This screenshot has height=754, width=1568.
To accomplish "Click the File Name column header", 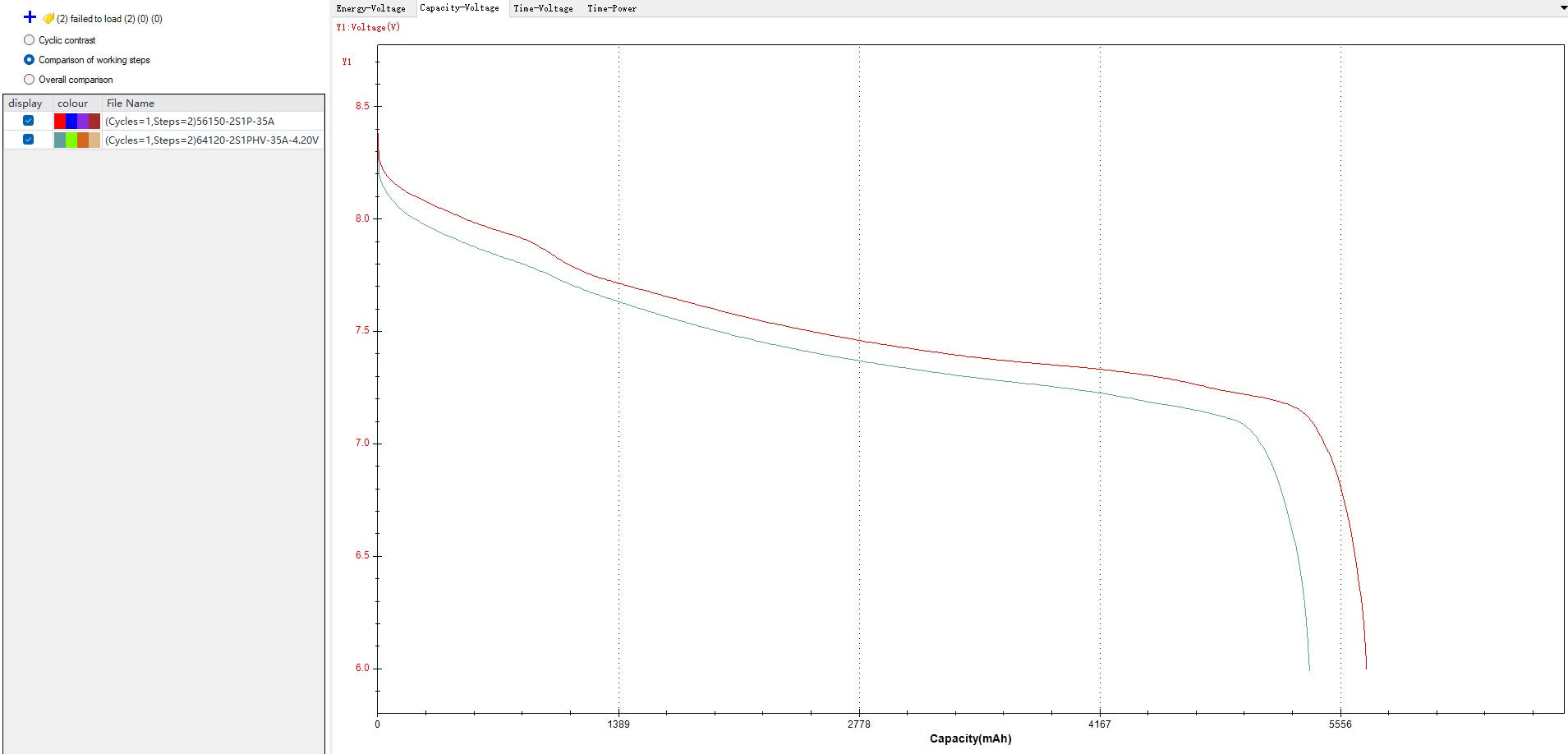I will pos(131,103).
